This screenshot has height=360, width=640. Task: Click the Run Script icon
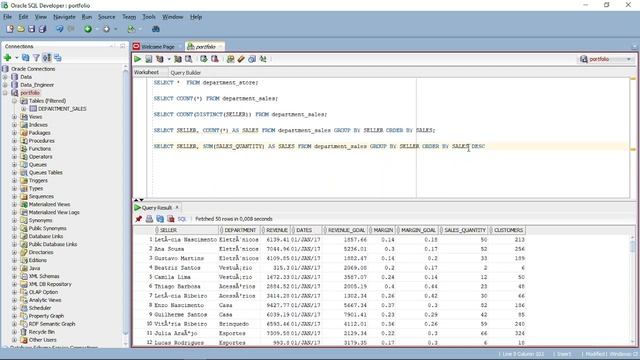click(149, 59)
